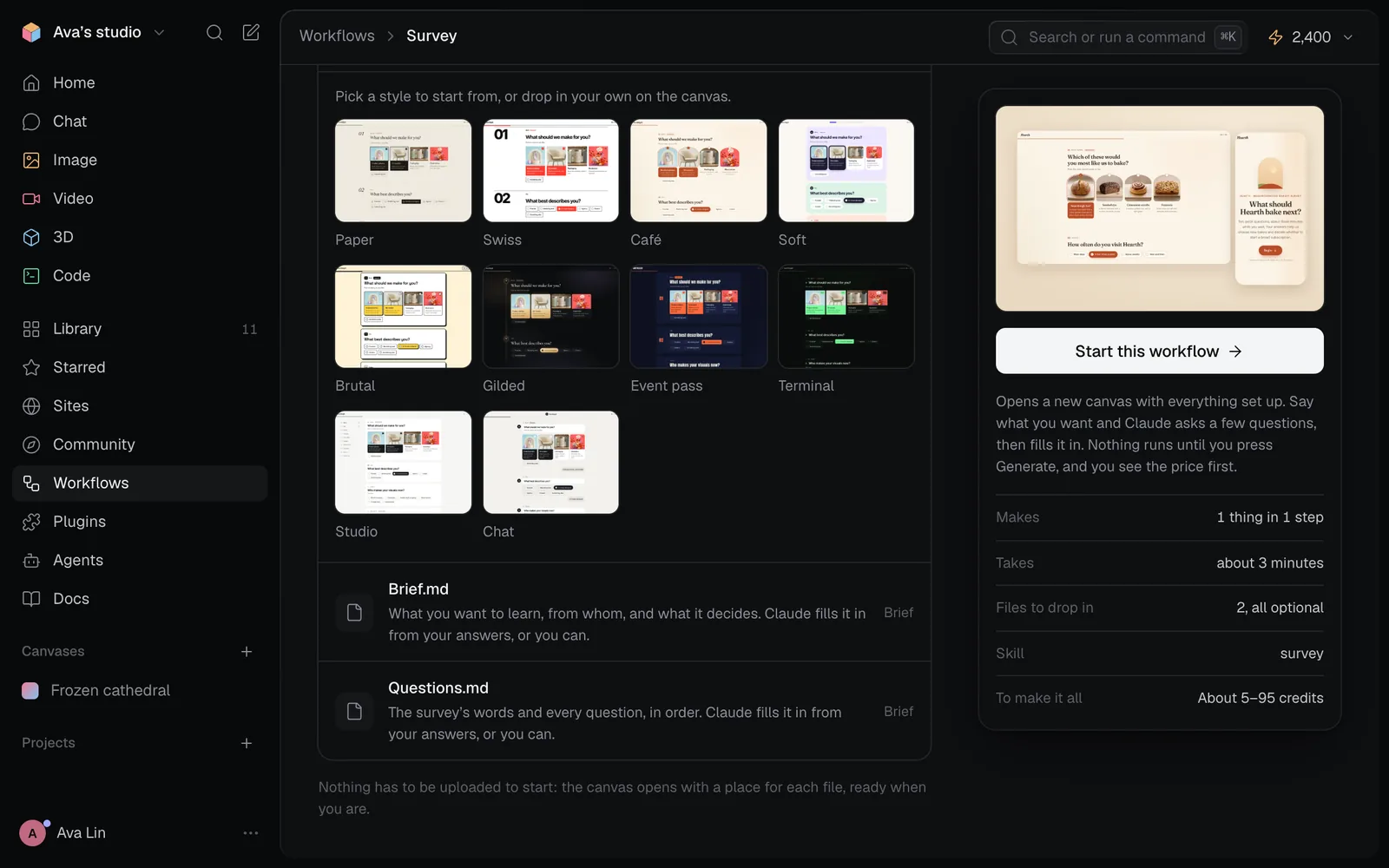The image size is (1389, 868).
Task: Open the Frozen cathedral canvas
Action: [140, 691]
